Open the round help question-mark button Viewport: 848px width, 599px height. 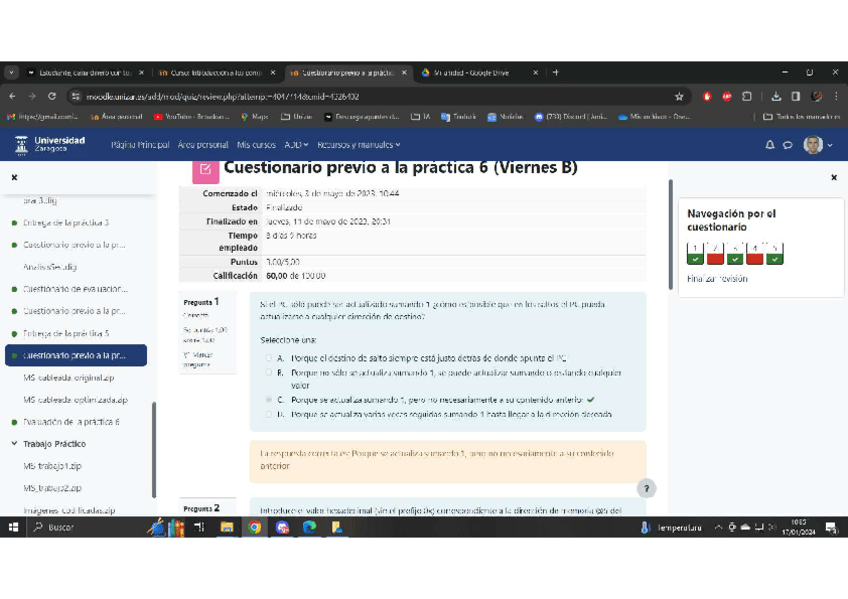(x=646, y=488)
